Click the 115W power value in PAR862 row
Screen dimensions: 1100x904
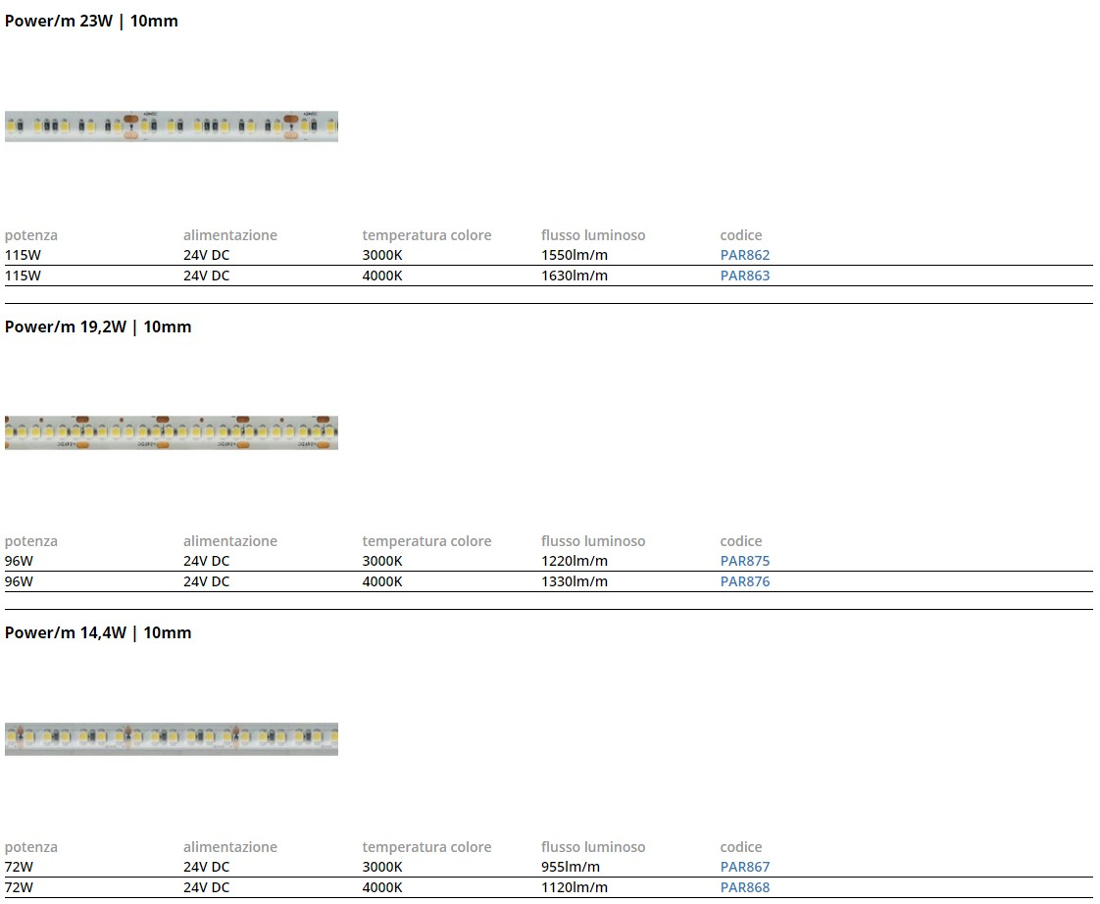(x=23, y=255)
